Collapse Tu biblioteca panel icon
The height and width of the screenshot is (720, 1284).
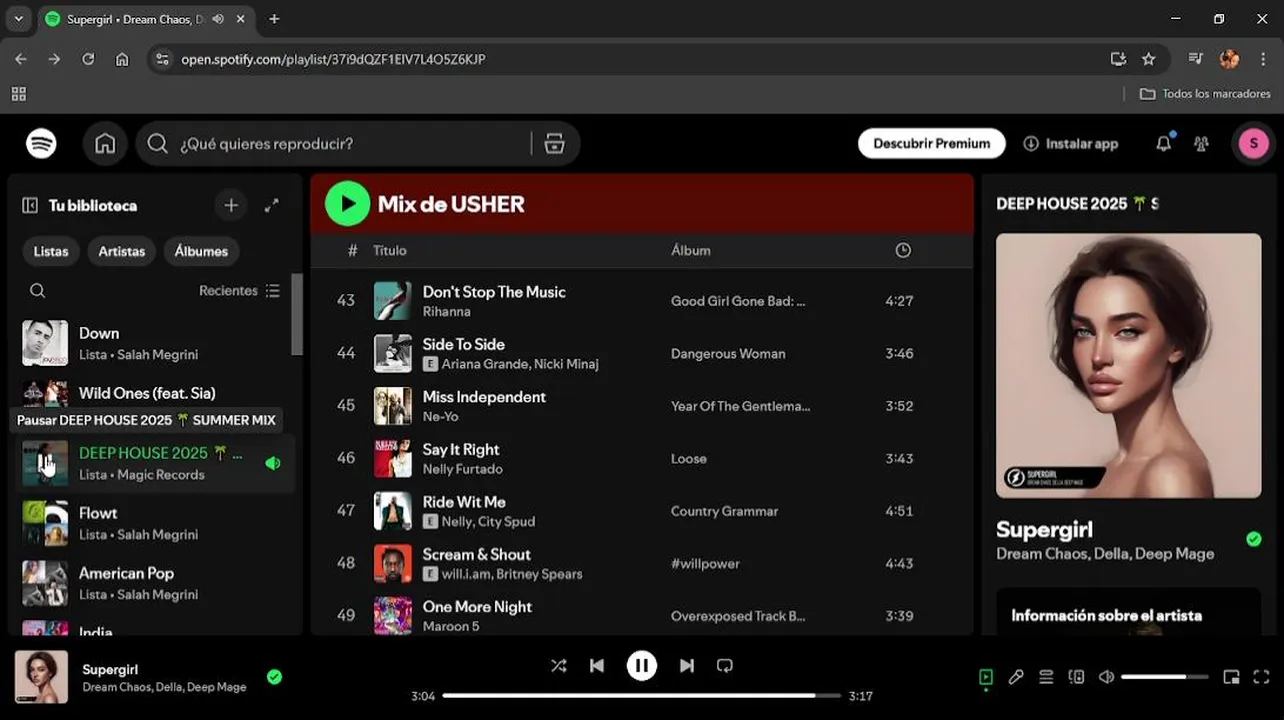pyautogui.click(x=30, y=205)
